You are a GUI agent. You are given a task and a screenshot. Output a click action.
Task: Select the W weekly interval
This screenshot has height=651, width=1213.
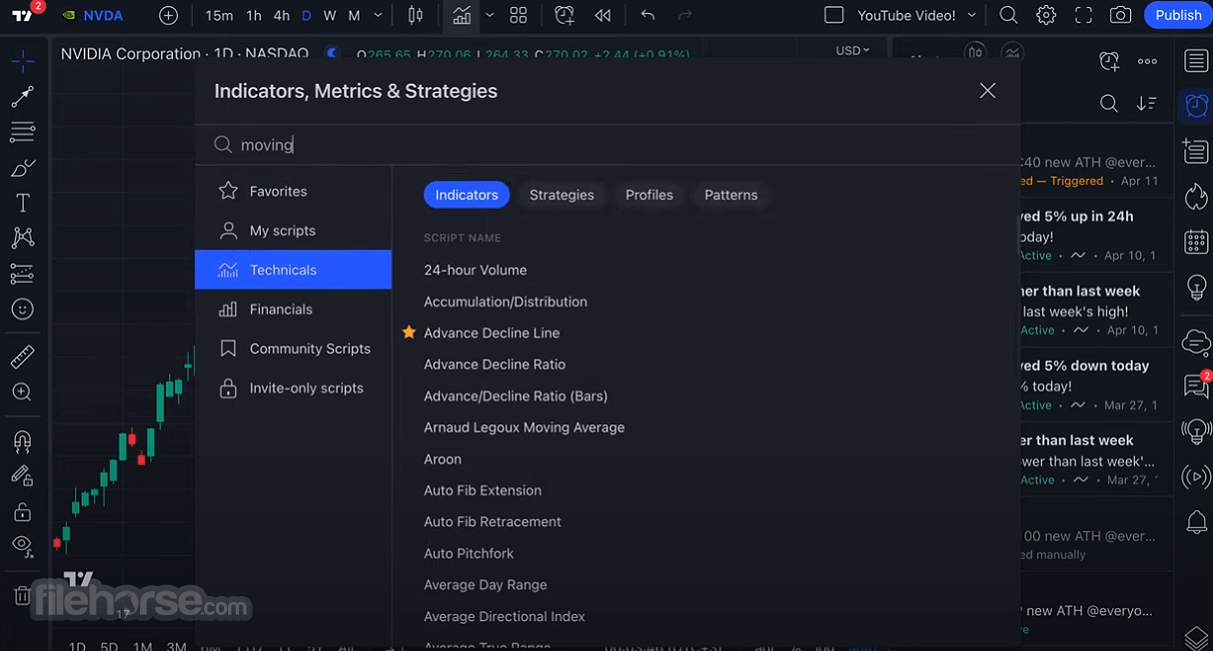click(330, 15)
